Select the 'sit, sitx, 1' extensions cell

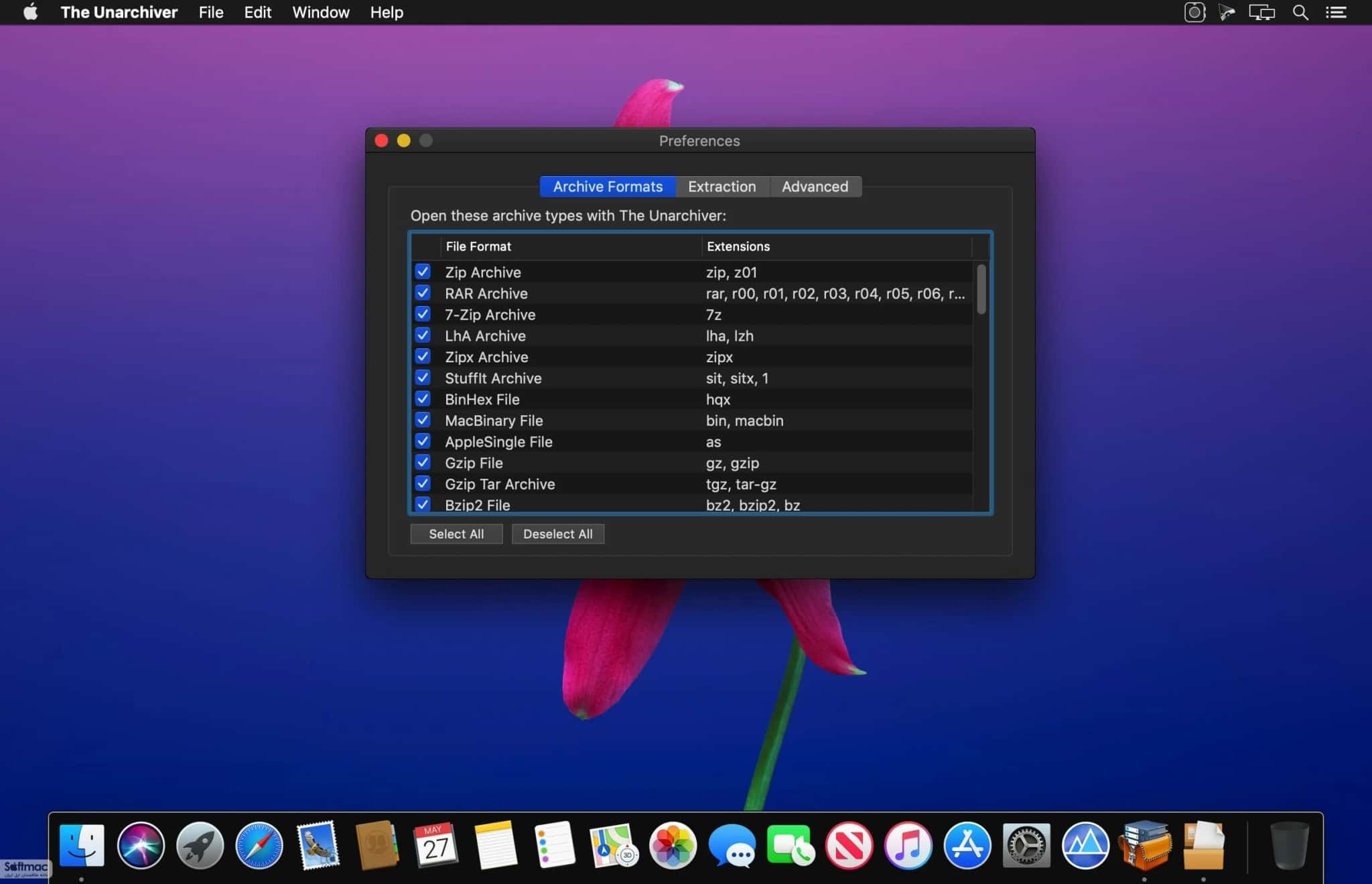click(x=737, y=378)
